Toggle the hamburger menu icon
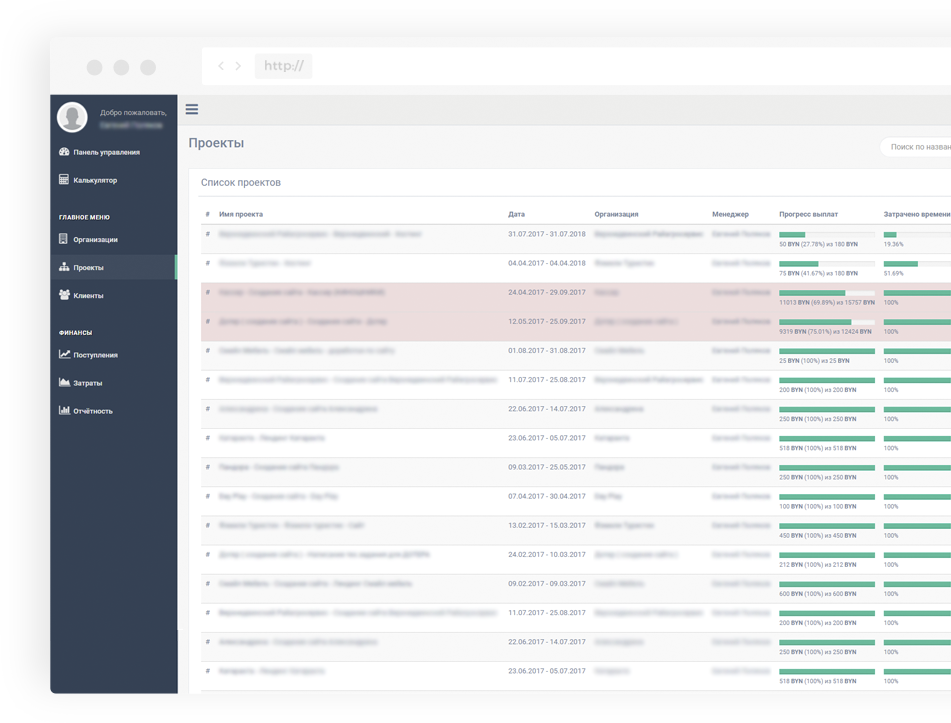 pyautogui.click(x=192, y=109)
